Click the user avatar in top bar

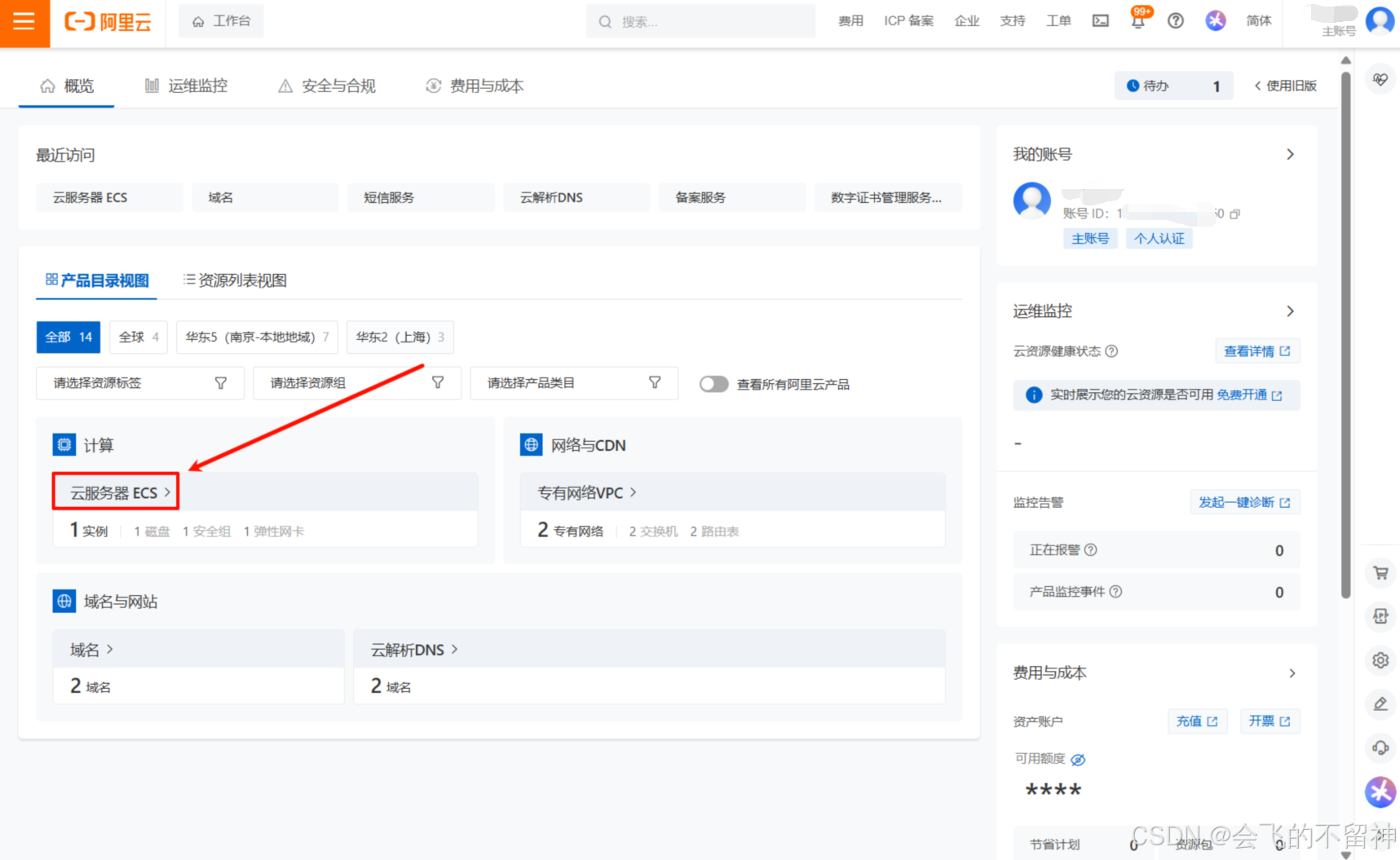(x=1380, y=20)
